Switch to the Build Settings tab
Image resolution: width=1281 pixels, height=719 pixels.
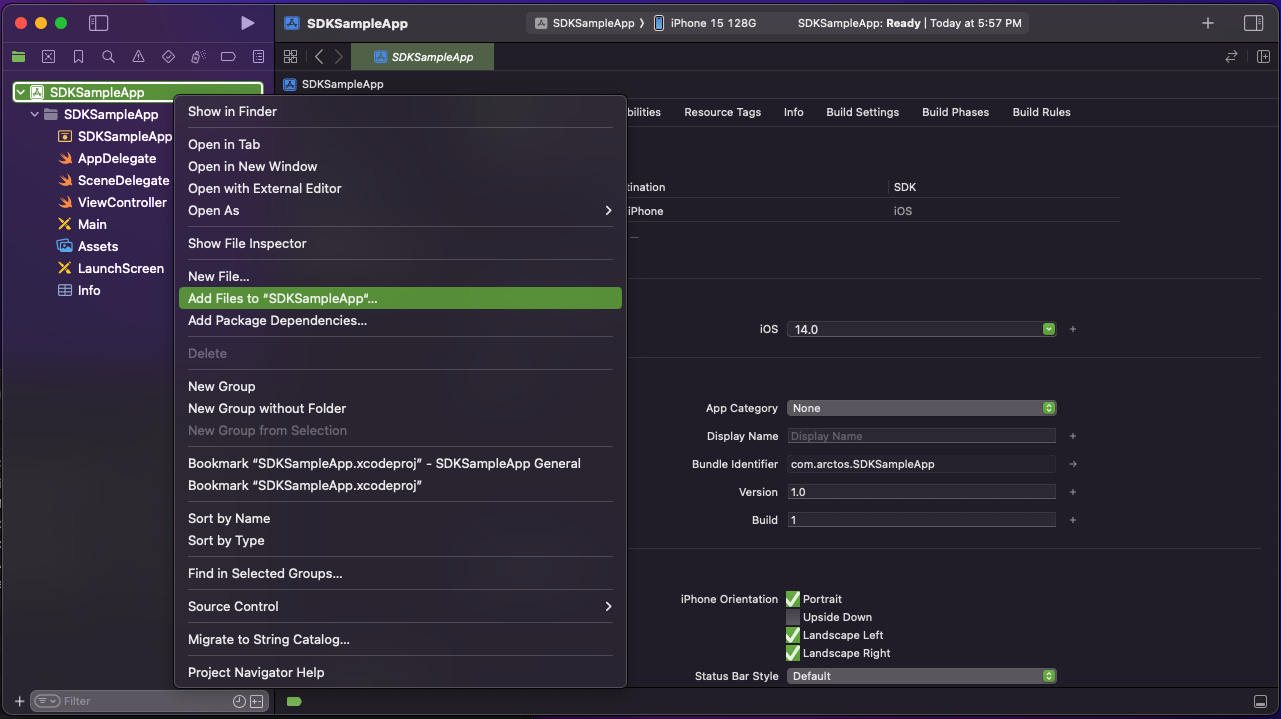coord(862,112)
